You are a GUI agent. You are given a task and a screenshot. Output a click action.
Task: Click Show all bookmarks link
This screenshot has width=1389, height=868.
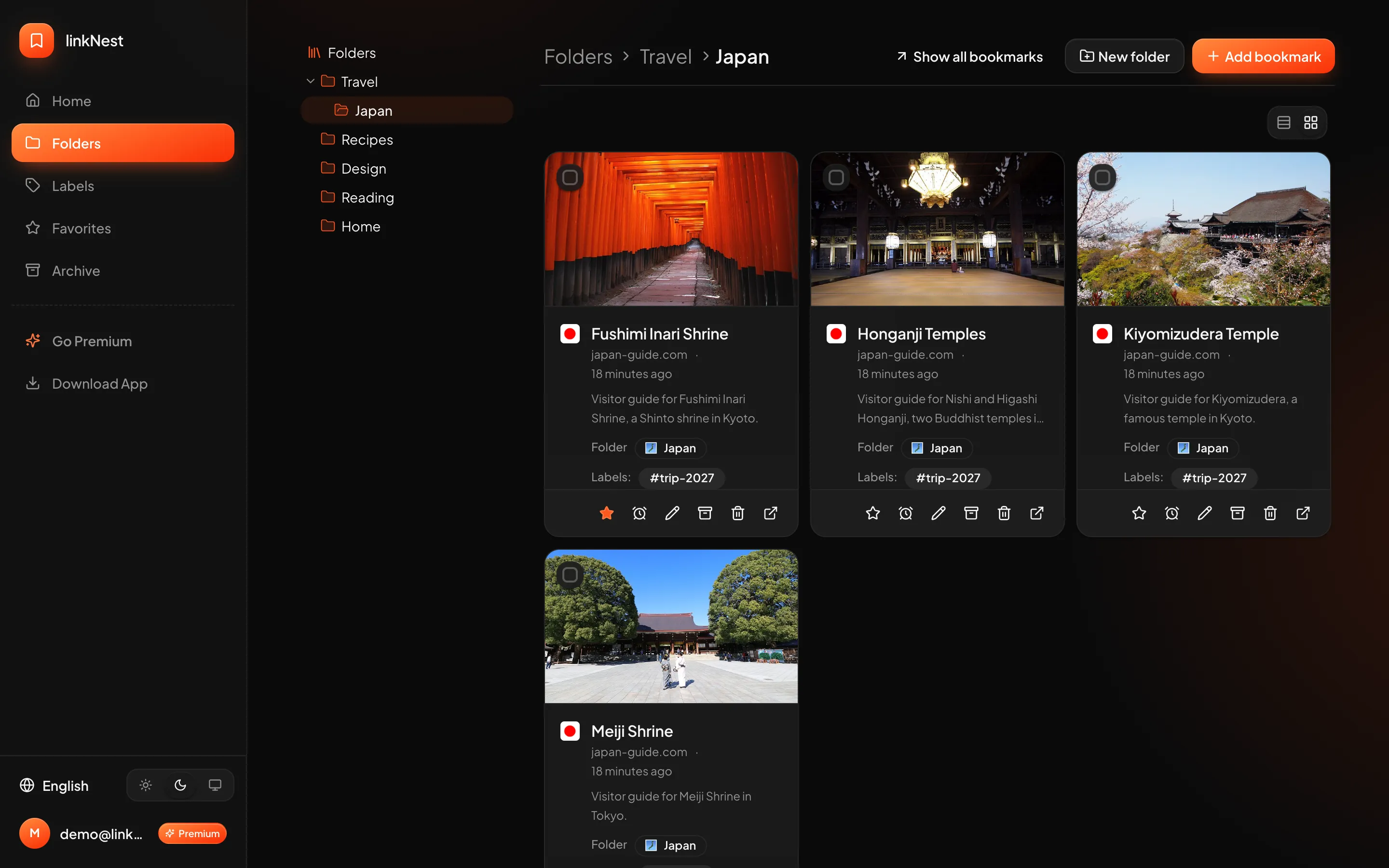pos(969,56)
